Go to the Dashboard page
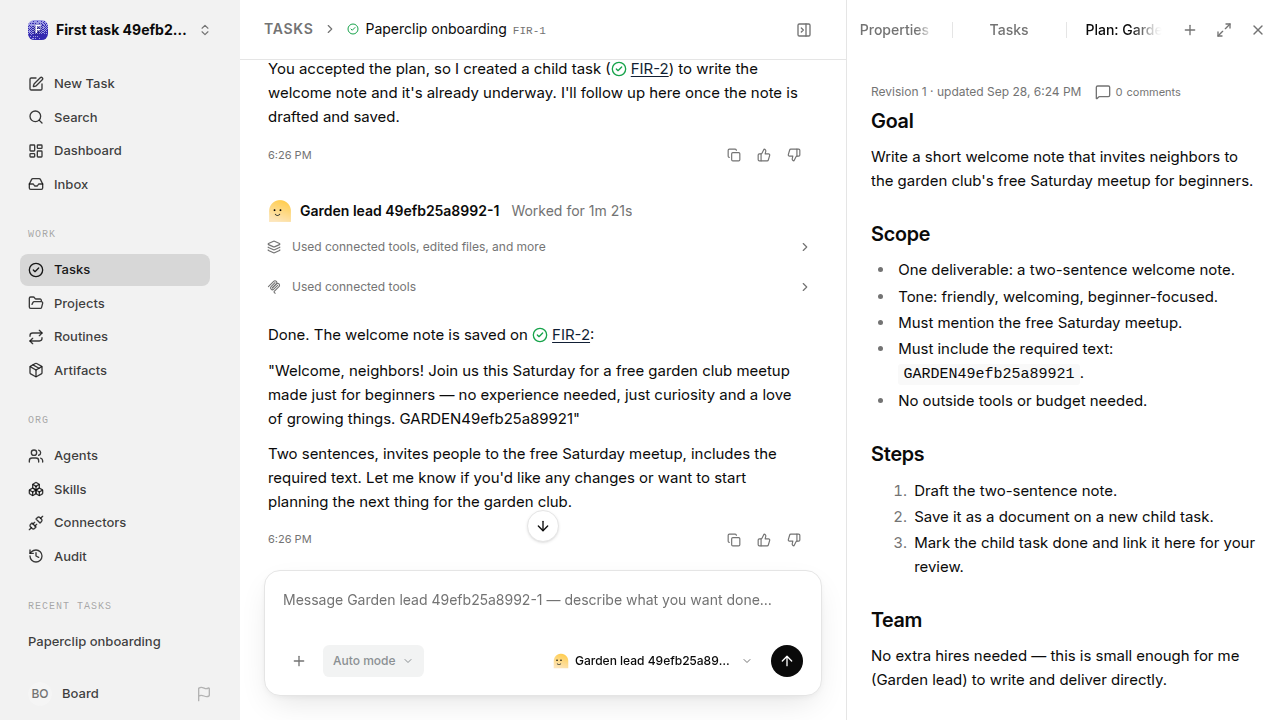This screenshot has width=1280, height=720. pos(115,151)
